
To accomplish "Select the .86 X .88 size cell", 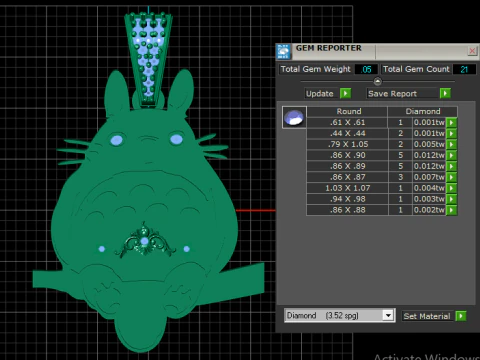I will 347,210.
